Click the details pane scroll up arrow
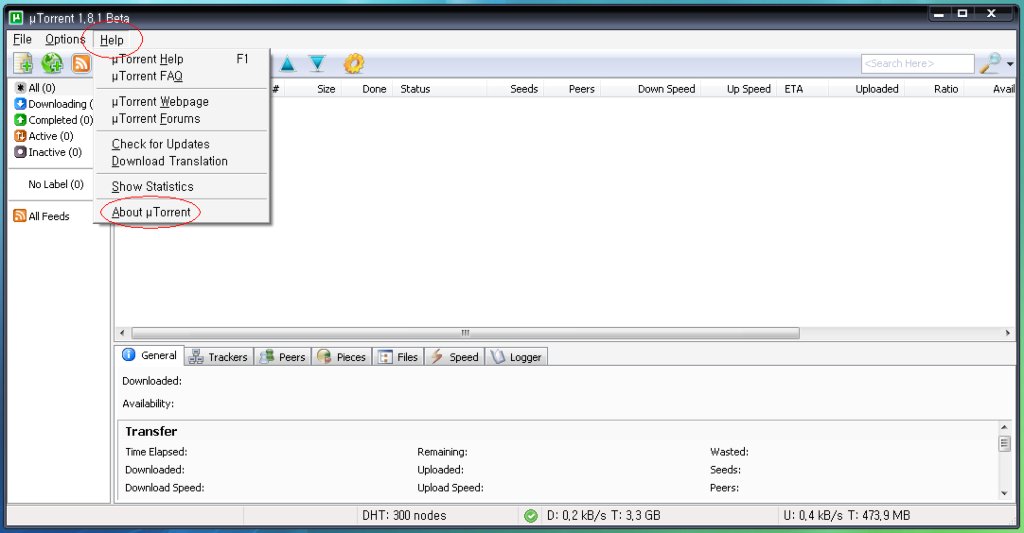 point(1004,427)
